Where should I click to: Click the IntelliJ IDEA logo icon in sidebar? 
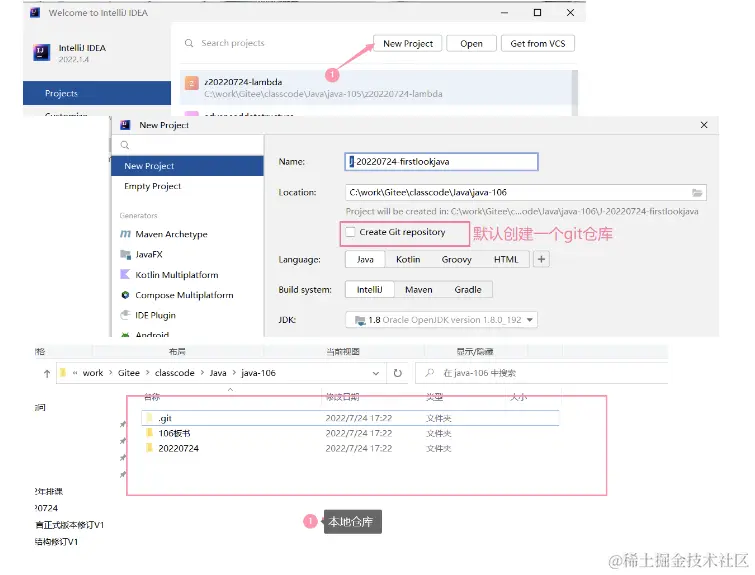point(41,52)
